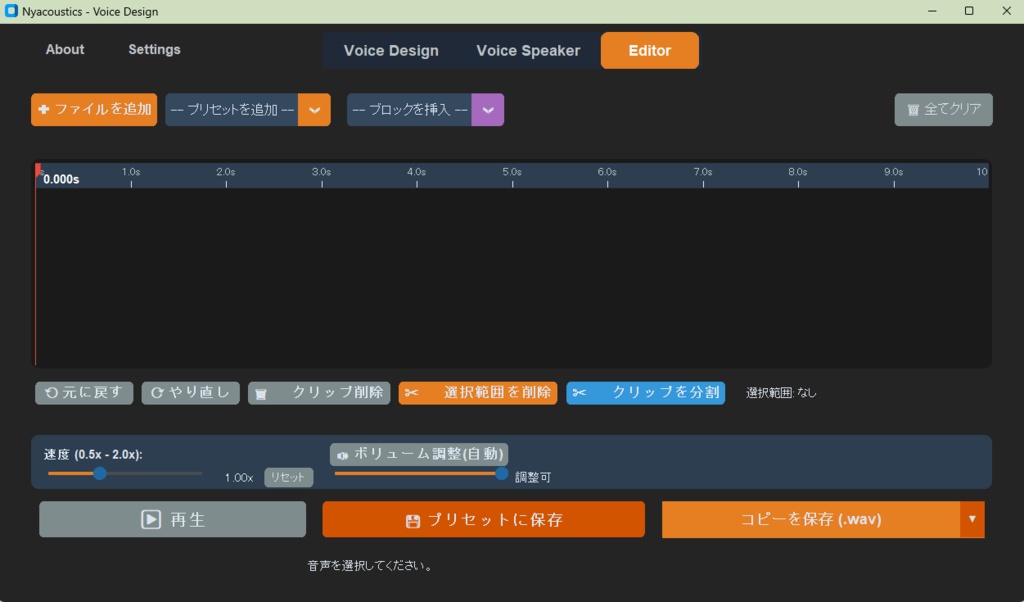Undo with the 元に戻す button
This screenshot has width=1024, height=602.
point(84,393)
